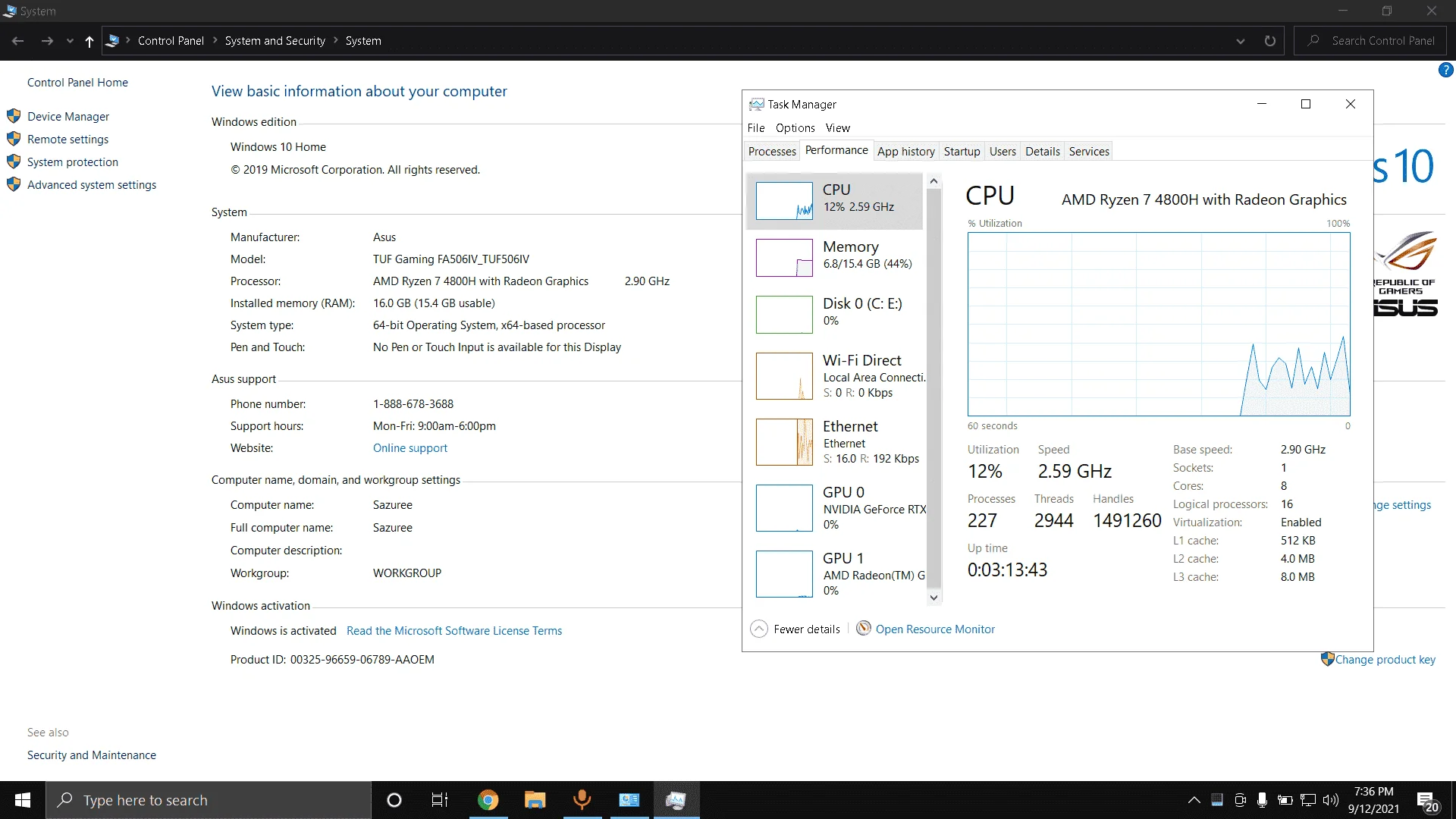Click Change product key link
Image resolution: width=1456 pixels, height=819 pixels.
pyautogui.click(x=1385, y=659)
